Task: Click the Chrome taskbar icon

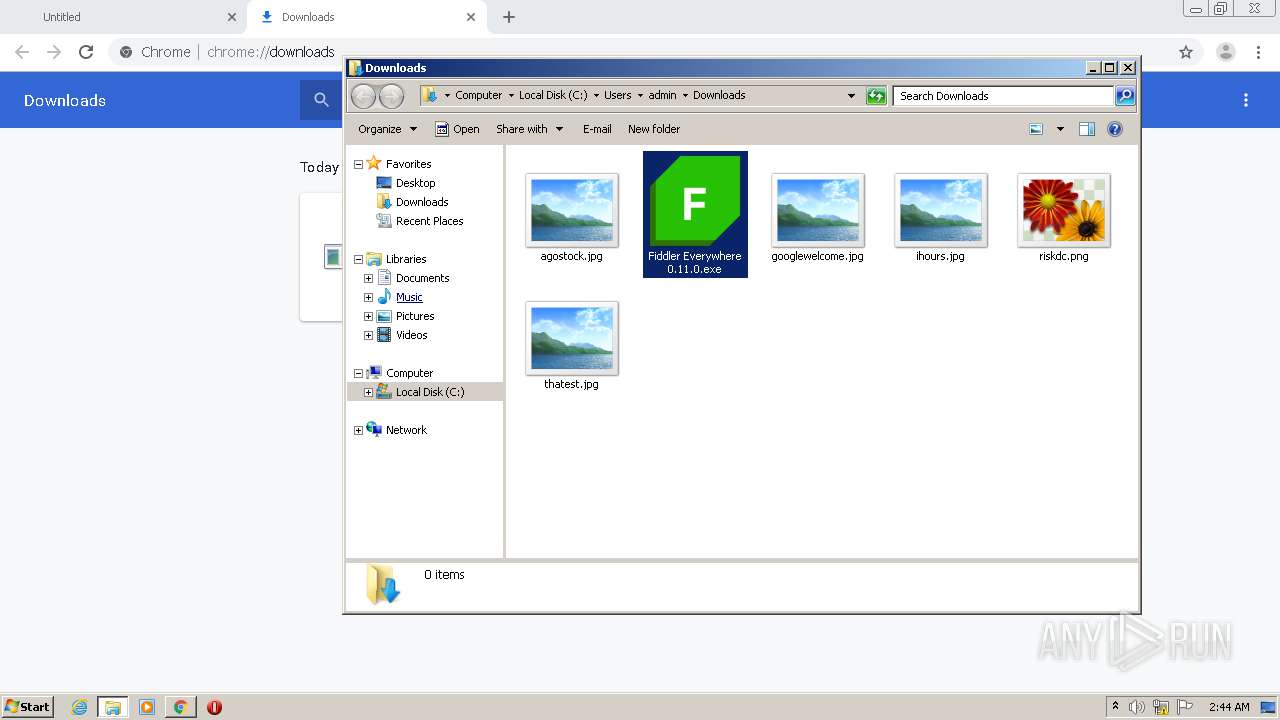Action: [x=180, y=707]
